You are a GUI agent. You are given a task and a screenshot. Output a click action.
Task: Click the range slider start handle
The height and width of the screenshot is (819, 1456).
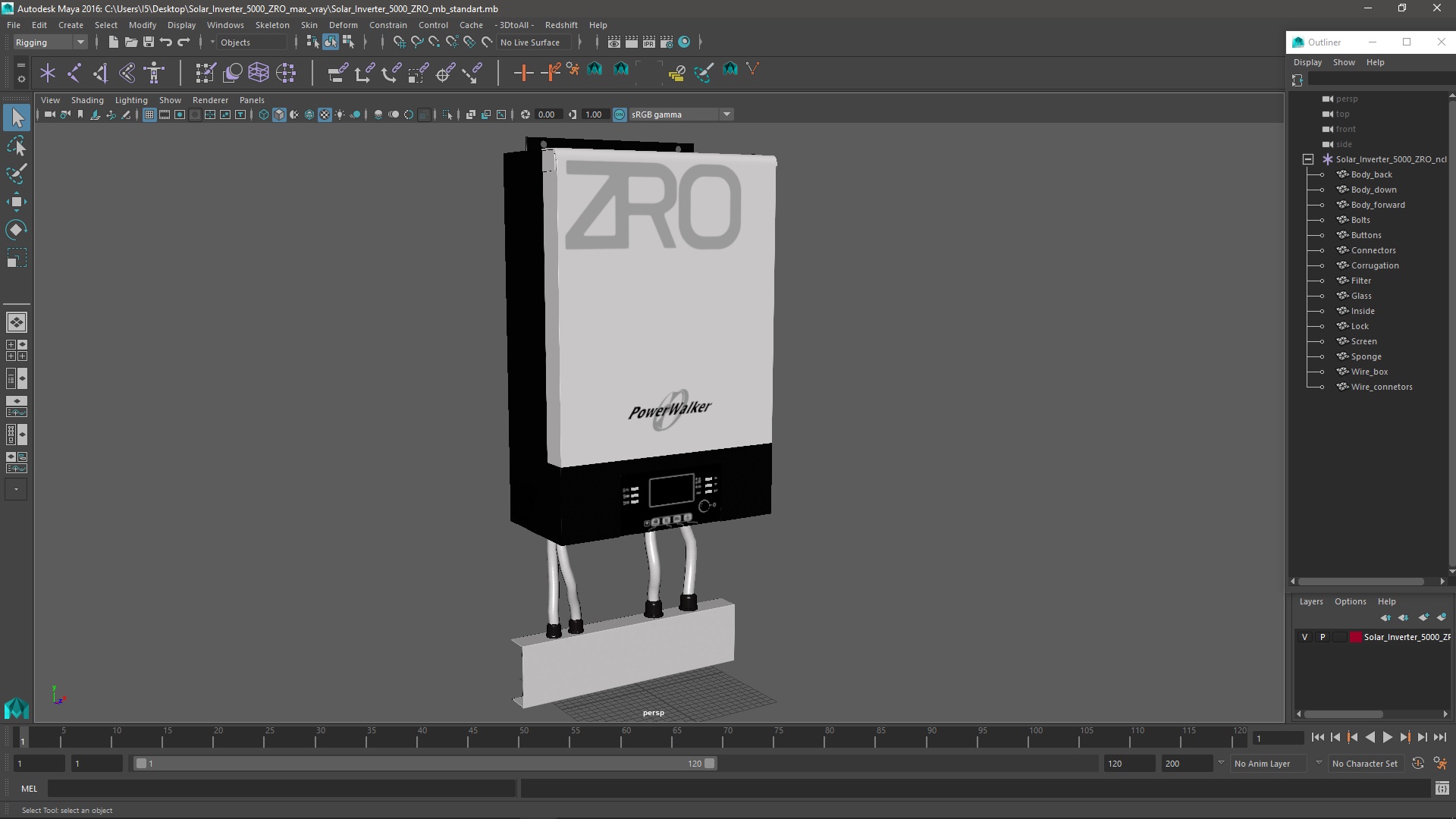[x=141, y=764]
